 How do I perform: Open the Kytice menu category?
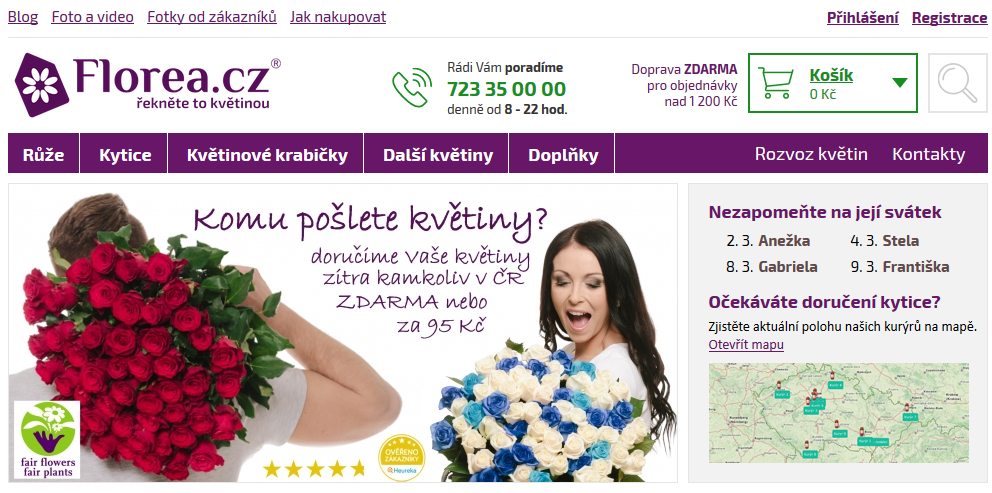(125, 153)
